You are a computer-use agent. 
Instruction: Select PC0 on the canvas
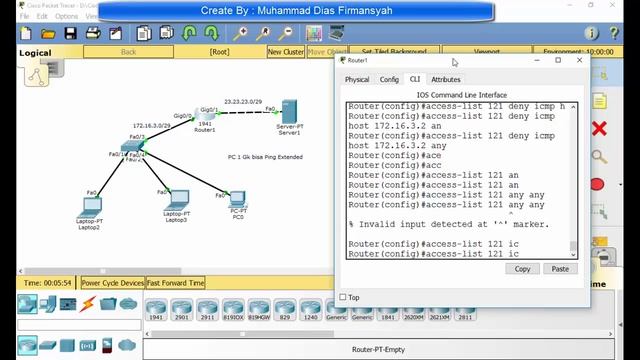click(238, 200)
